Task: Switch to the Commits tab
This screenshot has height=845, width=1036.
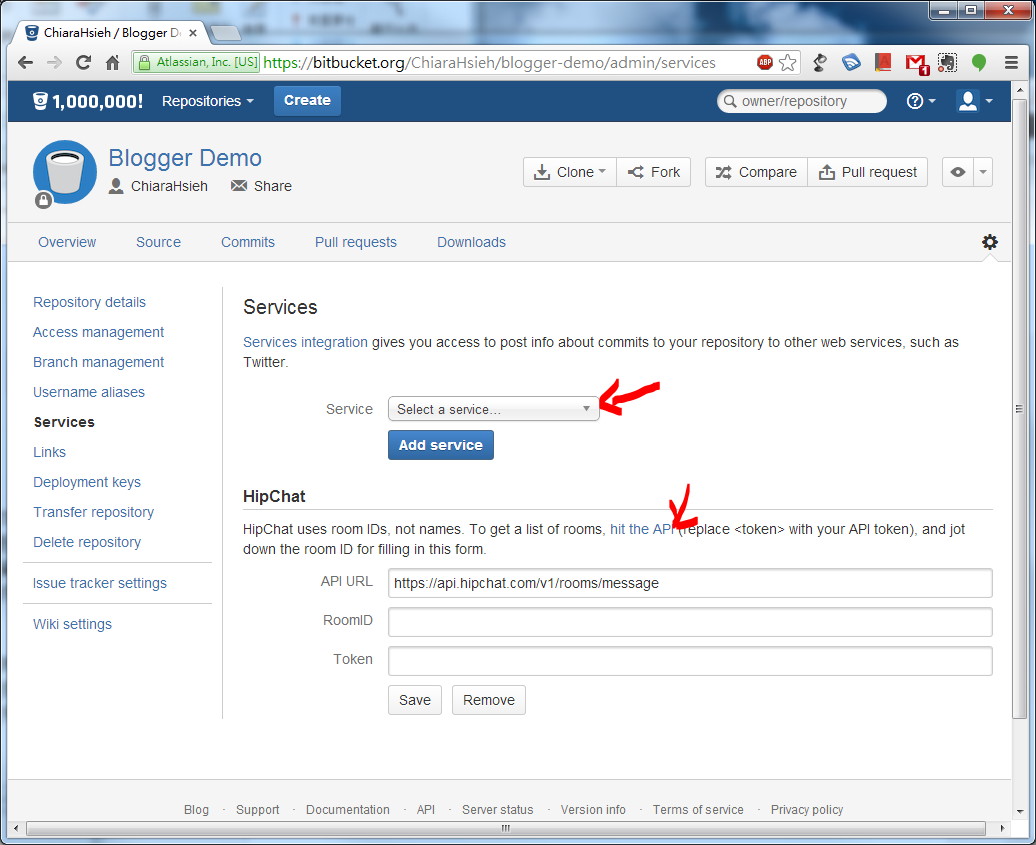Action: click(x=248, y=242)
